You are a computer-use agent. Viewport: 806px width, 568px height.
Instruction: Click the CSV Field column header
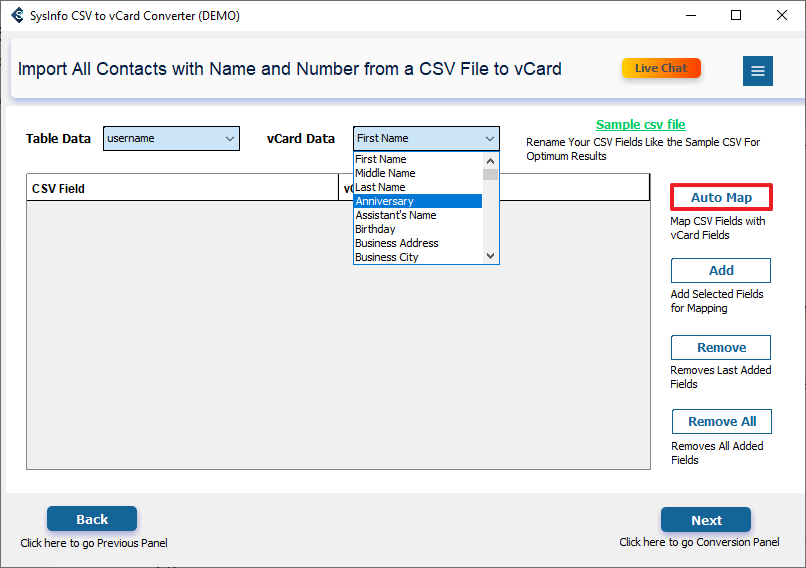(182, 188)
